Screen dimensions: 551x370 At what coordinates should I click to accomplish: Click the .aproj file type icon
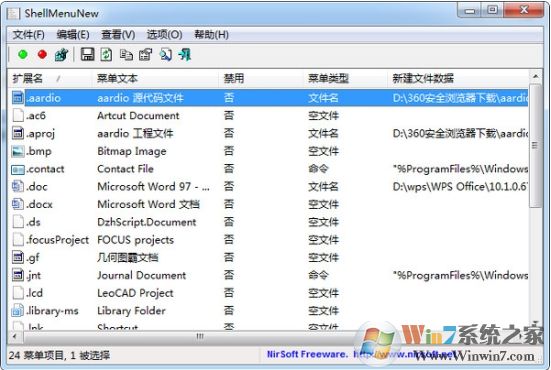(18, 133)
